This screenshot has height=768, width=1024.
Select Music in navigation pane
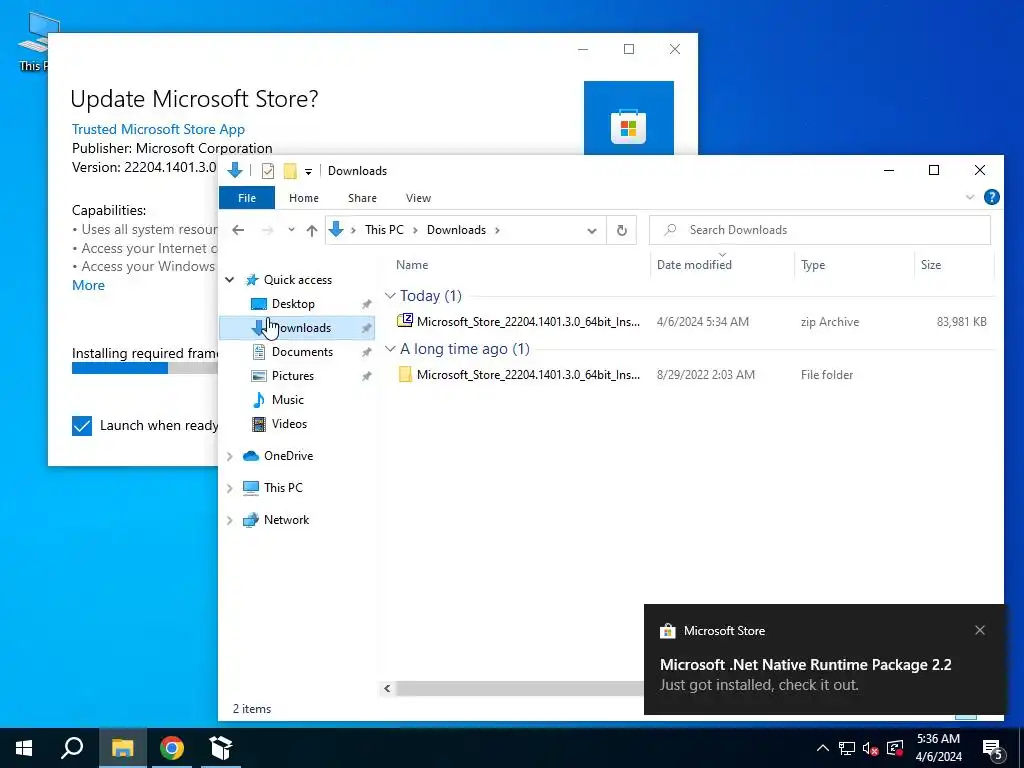coord(288,400)
